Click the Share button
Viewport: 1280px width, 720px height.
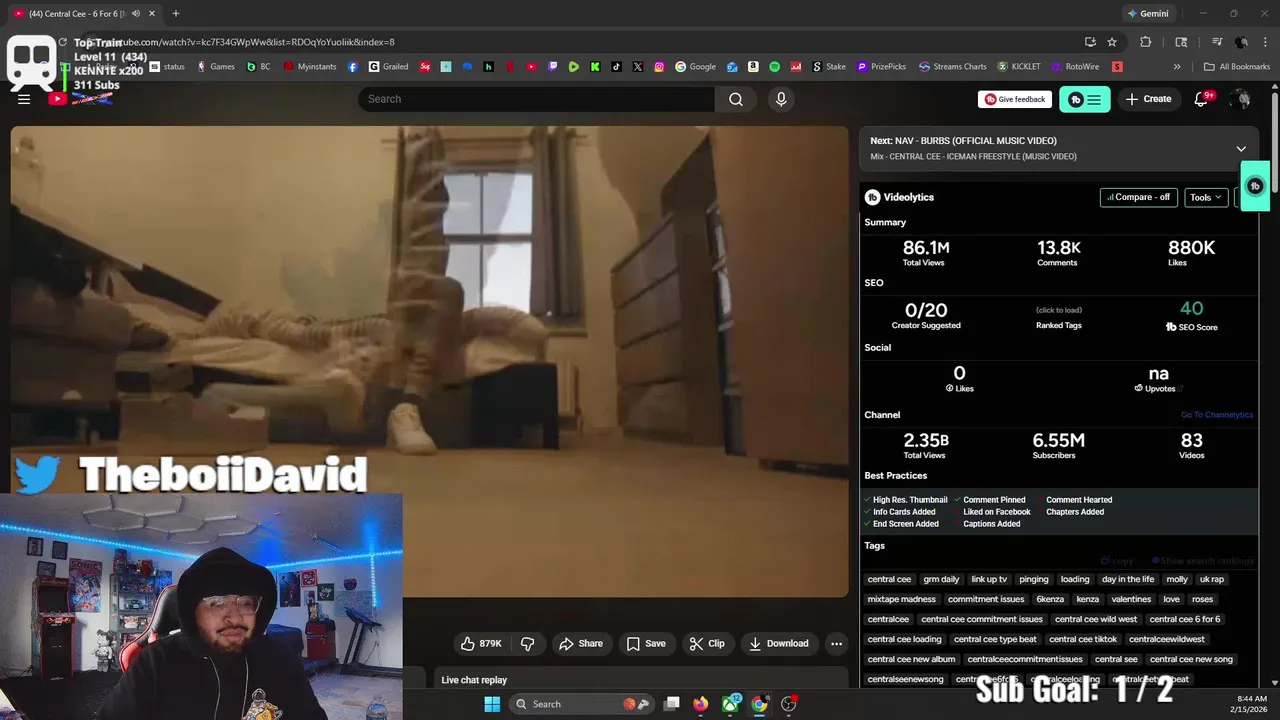click(x=581, y=644)
